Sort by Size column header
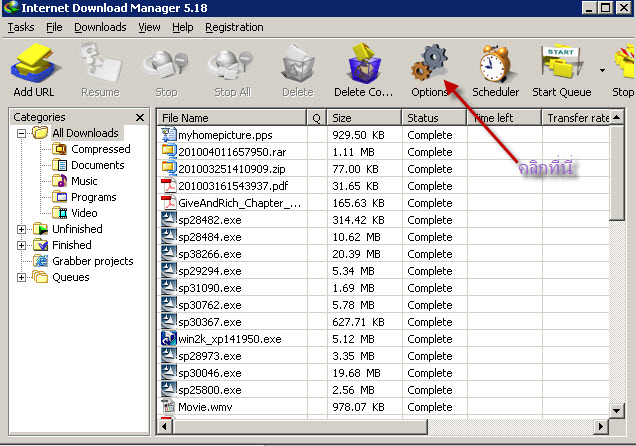Viewport: 636px width, 446px height. (364, 118)
